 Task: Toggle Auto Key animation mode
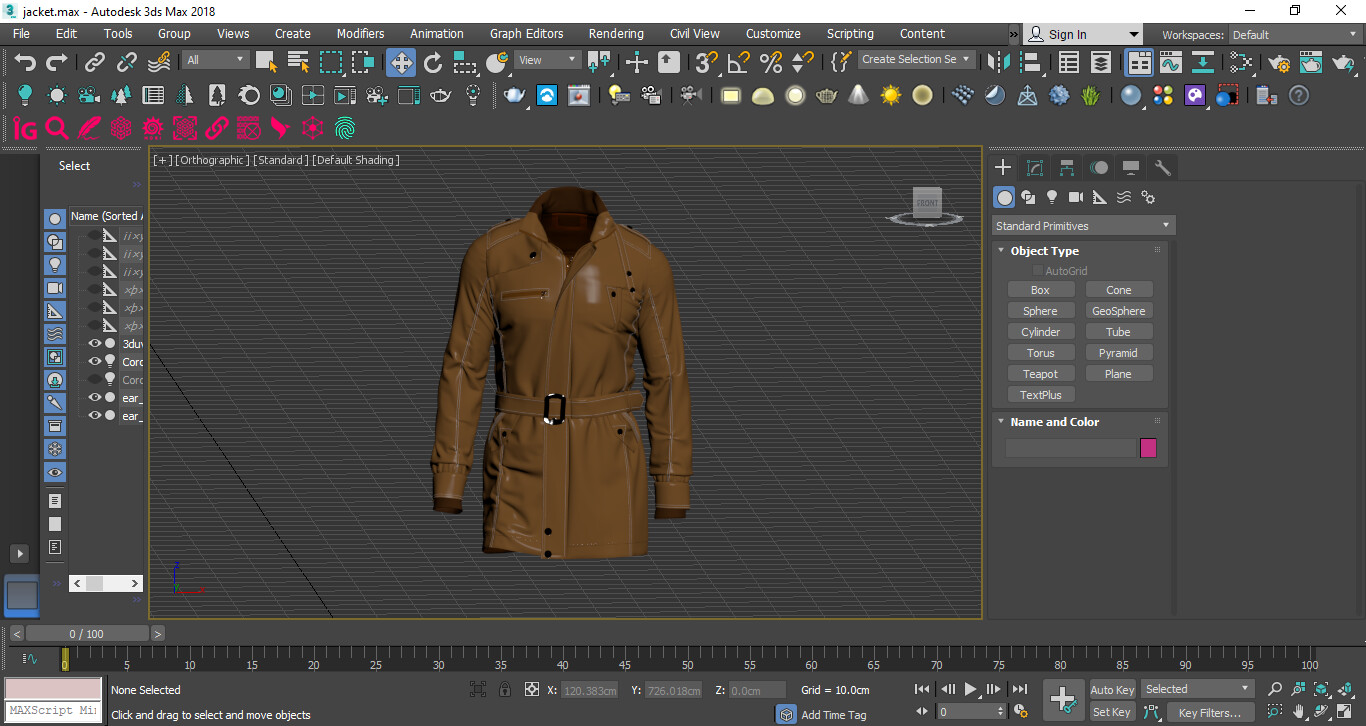click(1112, 689)
